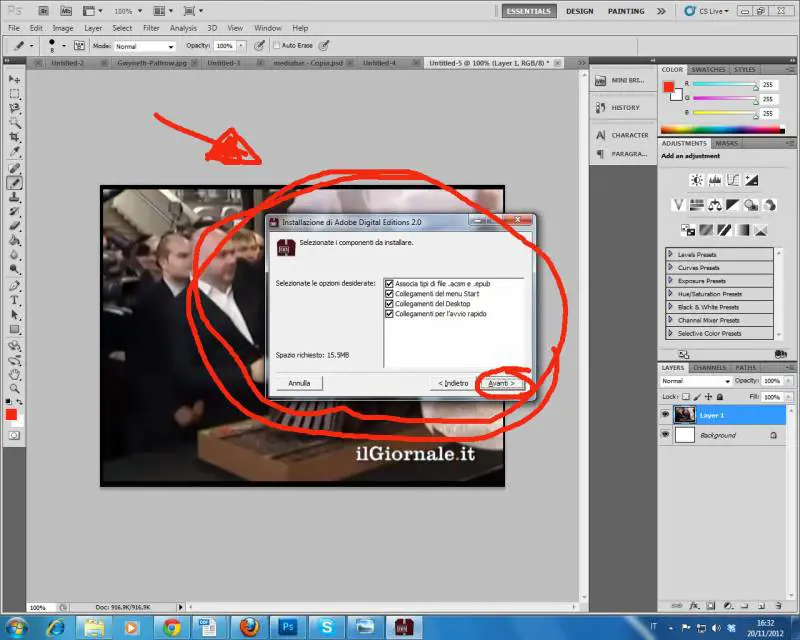This screenshot has height=640, width=800.
Task: Add a Brightness/Contrast adjustment
Action: (x=696, y=180)
